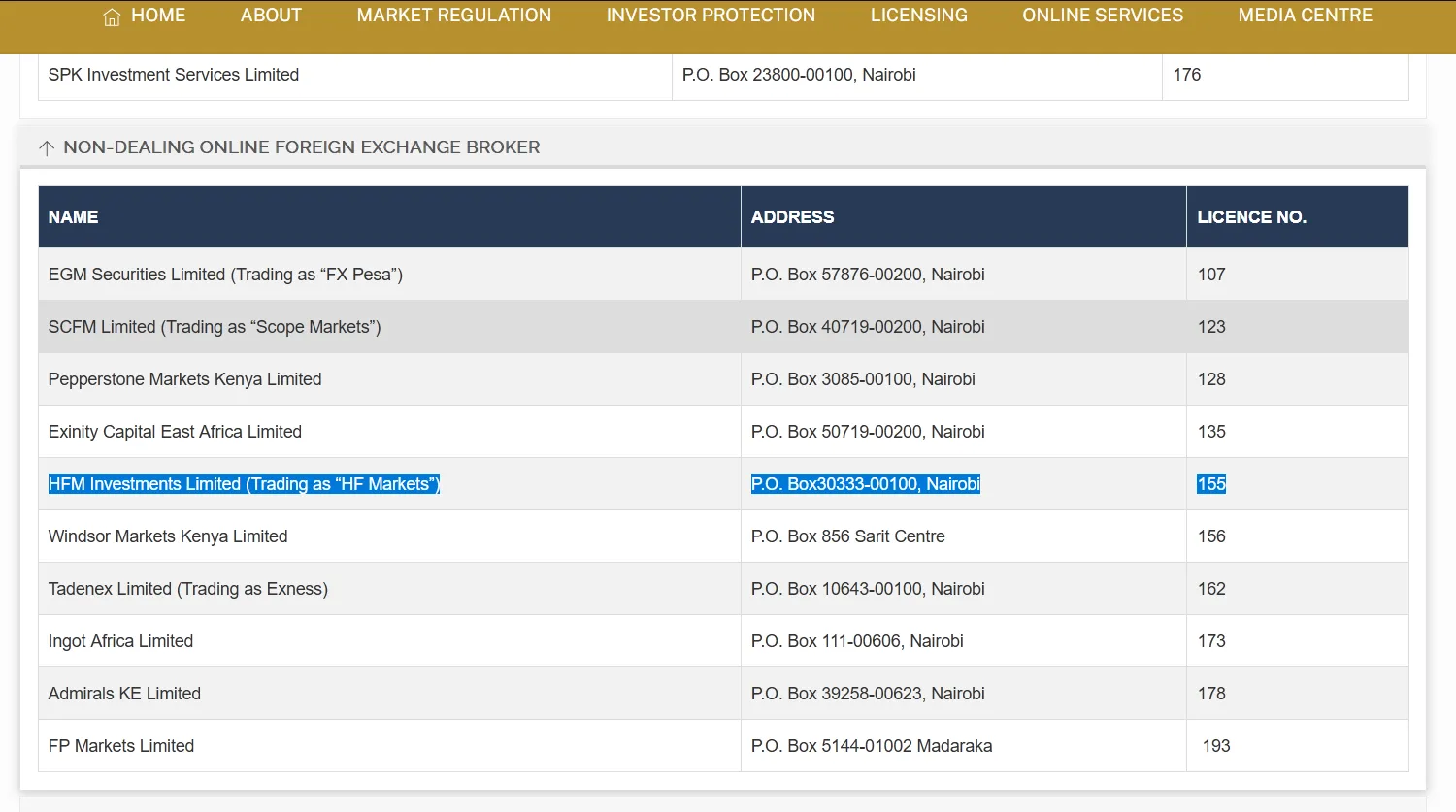This screenshot has height=812, width=1456.
Task: Select Pepperstone Markets Kenya Limited name
Action: pos(185,379)
